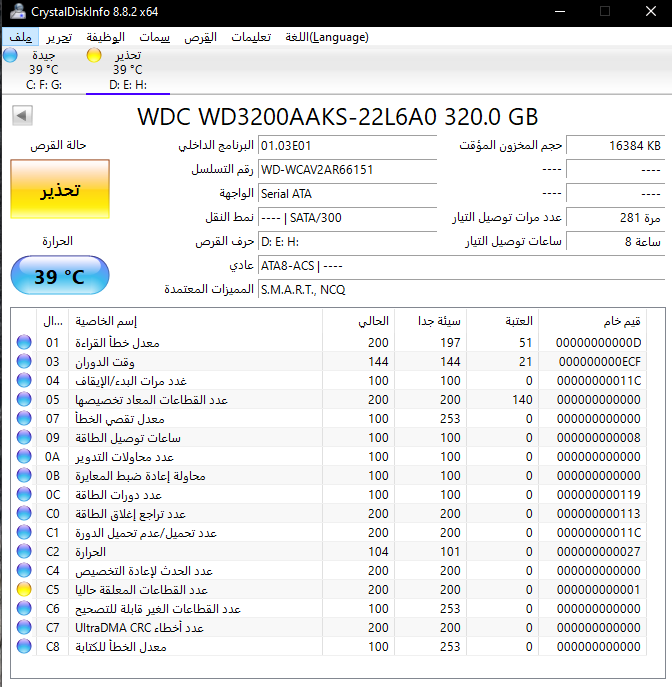Viewport: 672px width, 687px height.
Task: Click the blue status icon of attribute C2
Action: click(x=24, y=551)
